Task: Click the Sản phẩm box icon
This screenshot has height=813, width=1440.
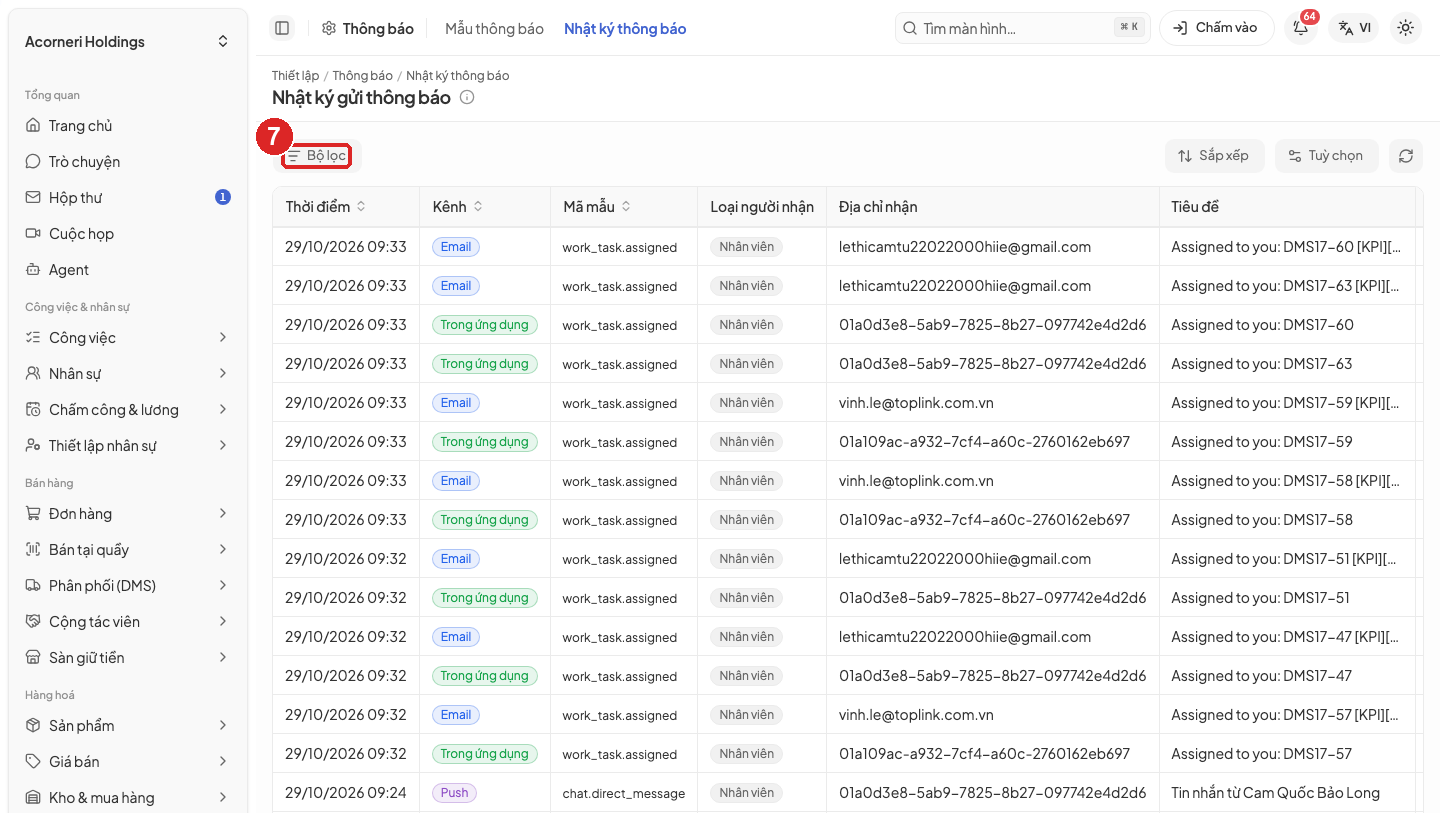Action: (x=33, y=726)
